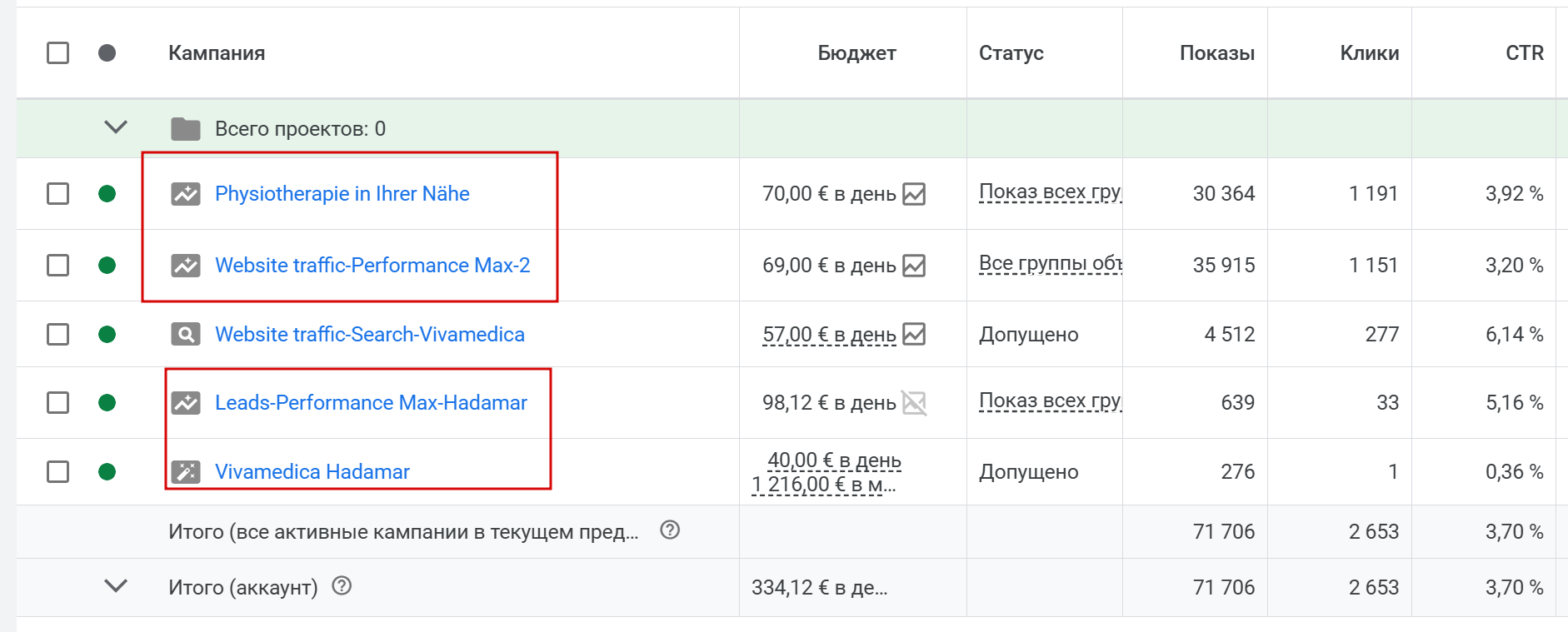Open budget chart icon for 57,00 € budget

[x=914, y=335]
